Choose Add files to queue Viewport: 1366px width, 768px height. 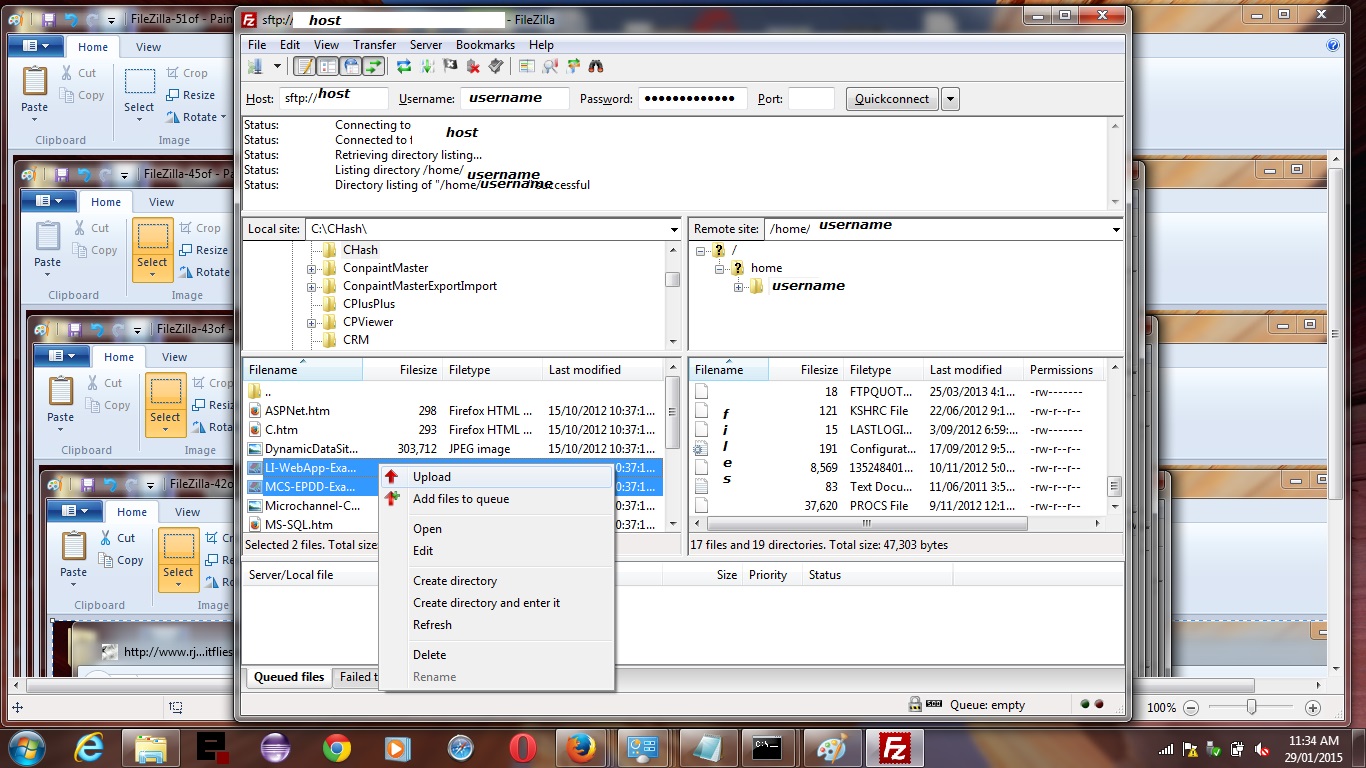[x=497, y=499]
